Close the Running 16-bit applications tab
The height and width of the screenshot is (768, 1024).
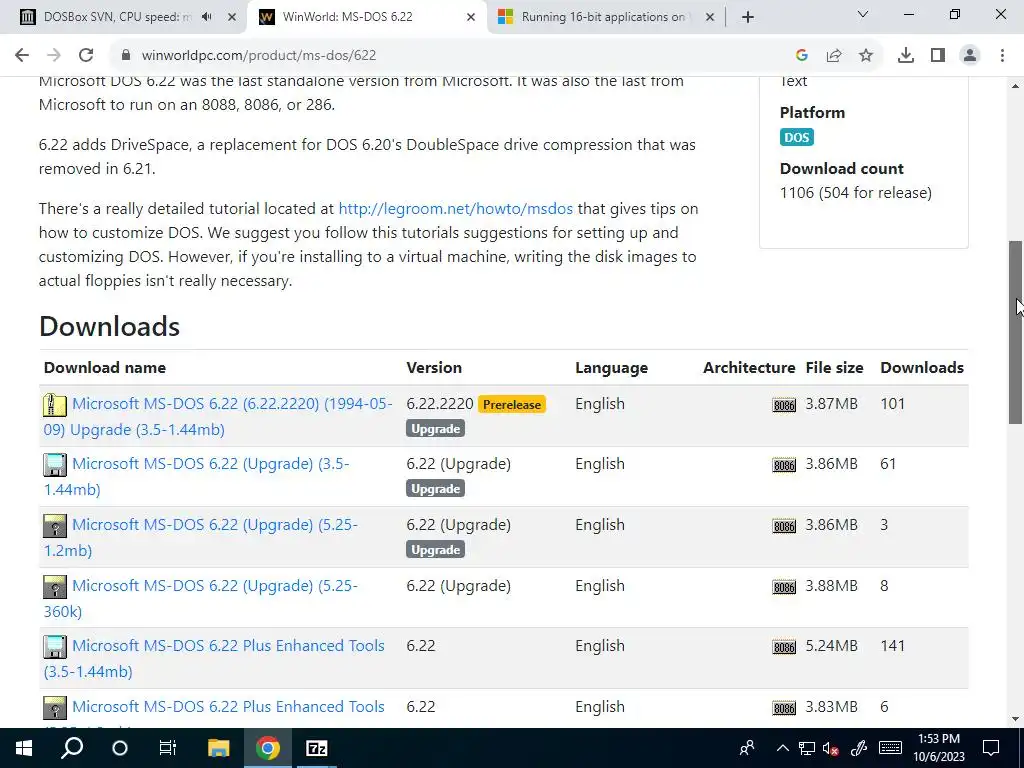pyautogui.click(x=710, y=17)
